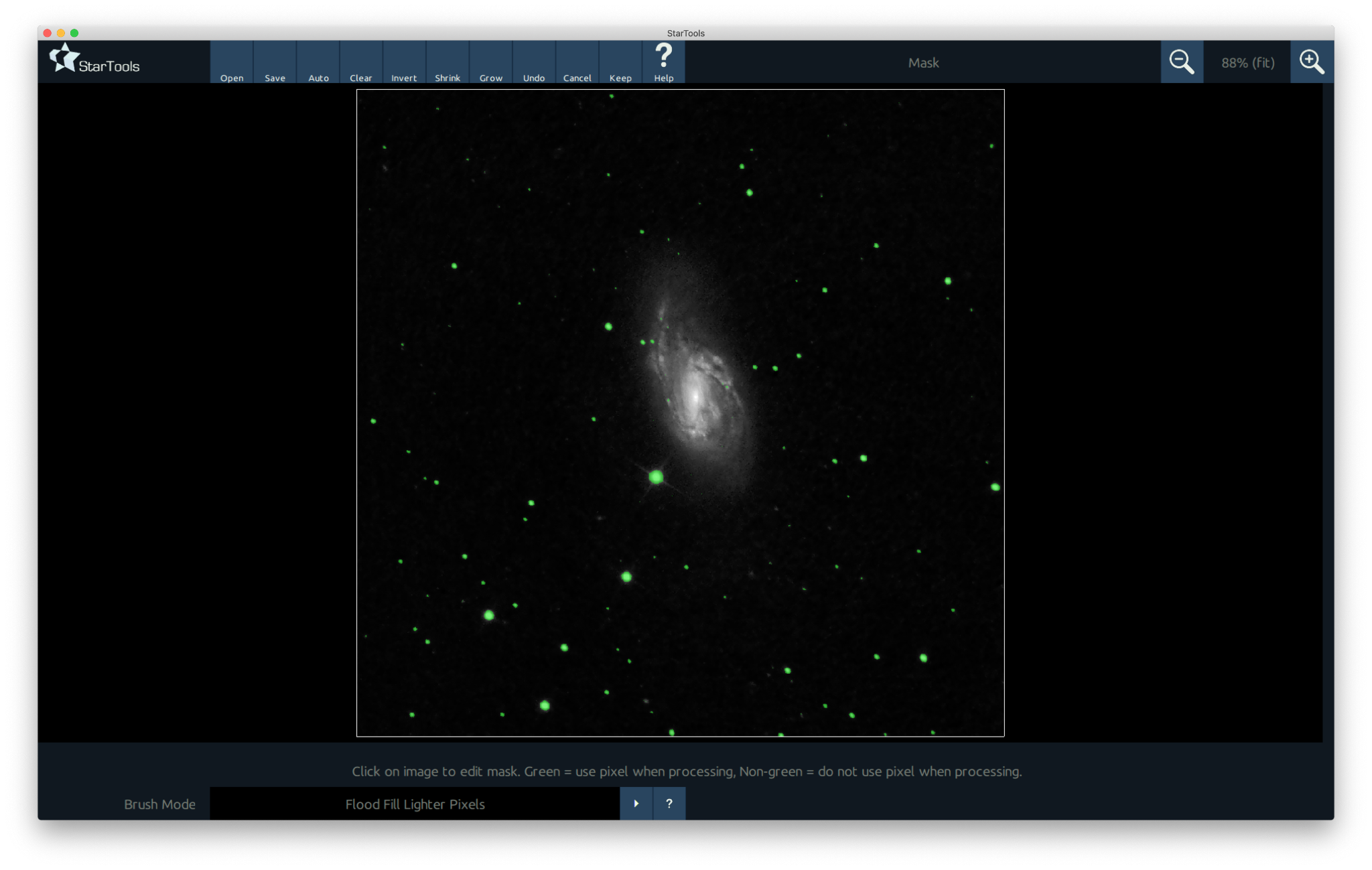Screen dimensions: 1372x870
Task: Click the Open button in toolbar
Action: click(x=232, y=62)
